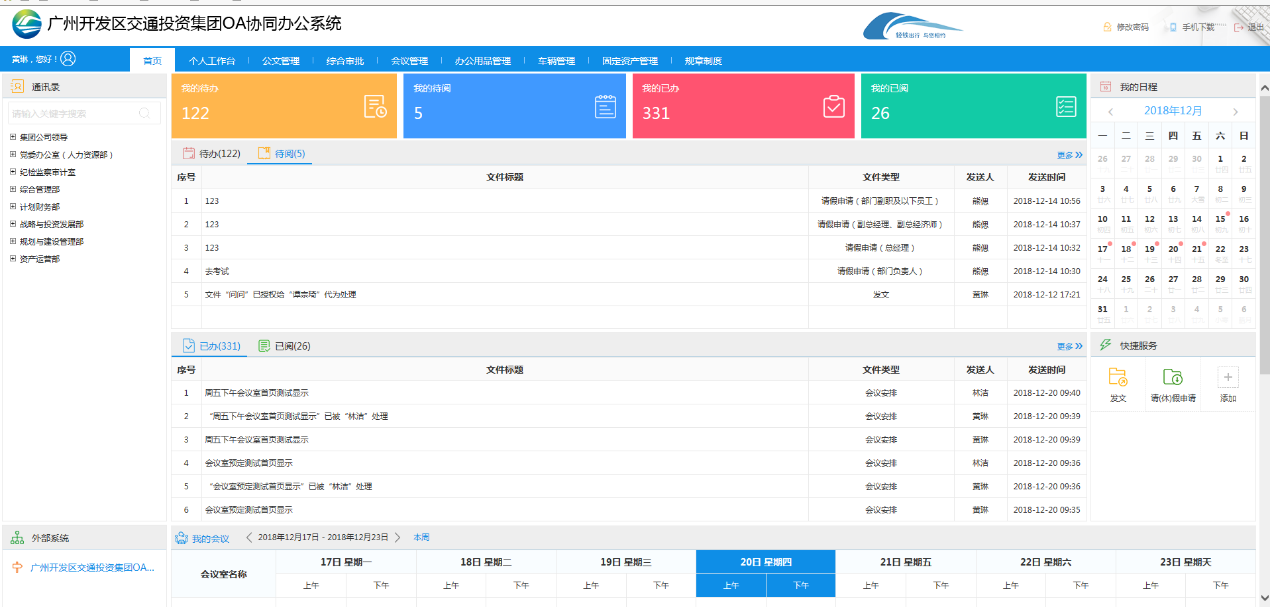This screenshot has width=1270, height=607.
Task: Click the 我的日程 calendar header icon
Action: (x=1106, y=87)
